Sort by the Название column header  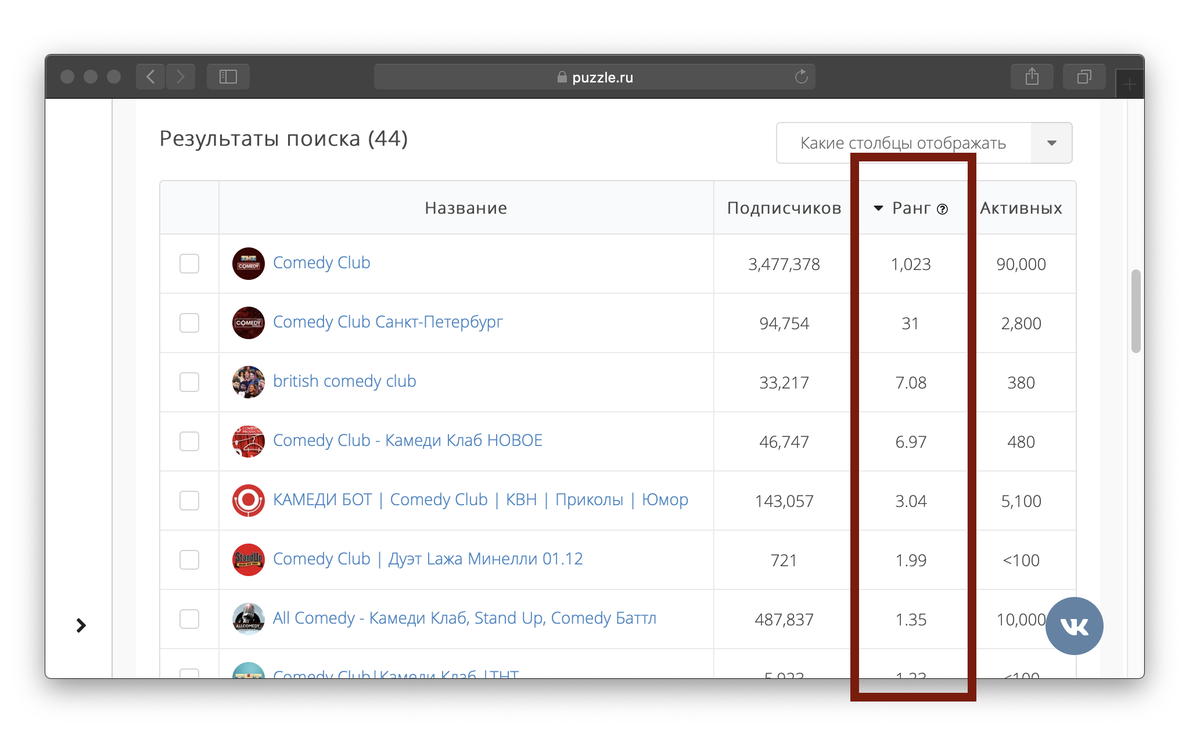click(x=466, y=208)
